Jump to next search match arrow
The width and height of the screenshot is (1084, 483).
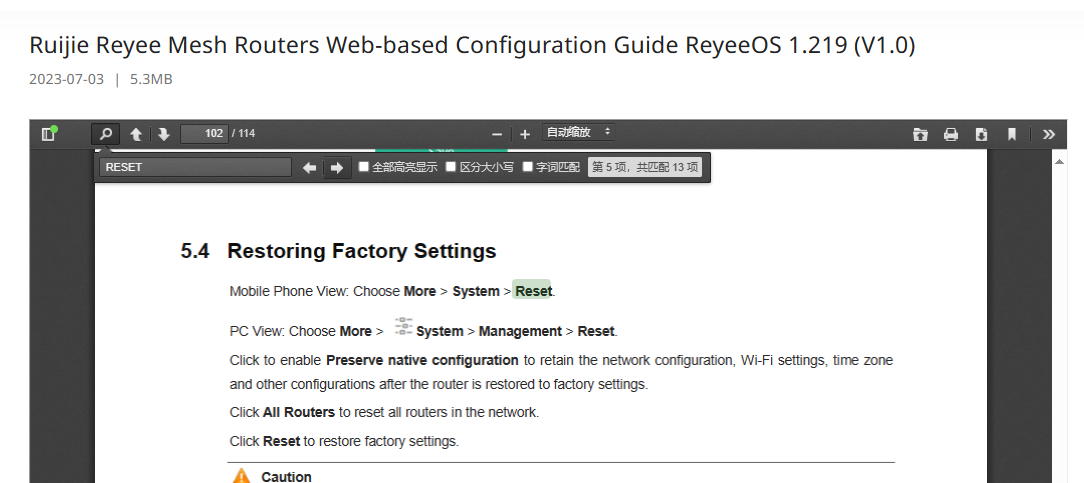click(337, 167)
